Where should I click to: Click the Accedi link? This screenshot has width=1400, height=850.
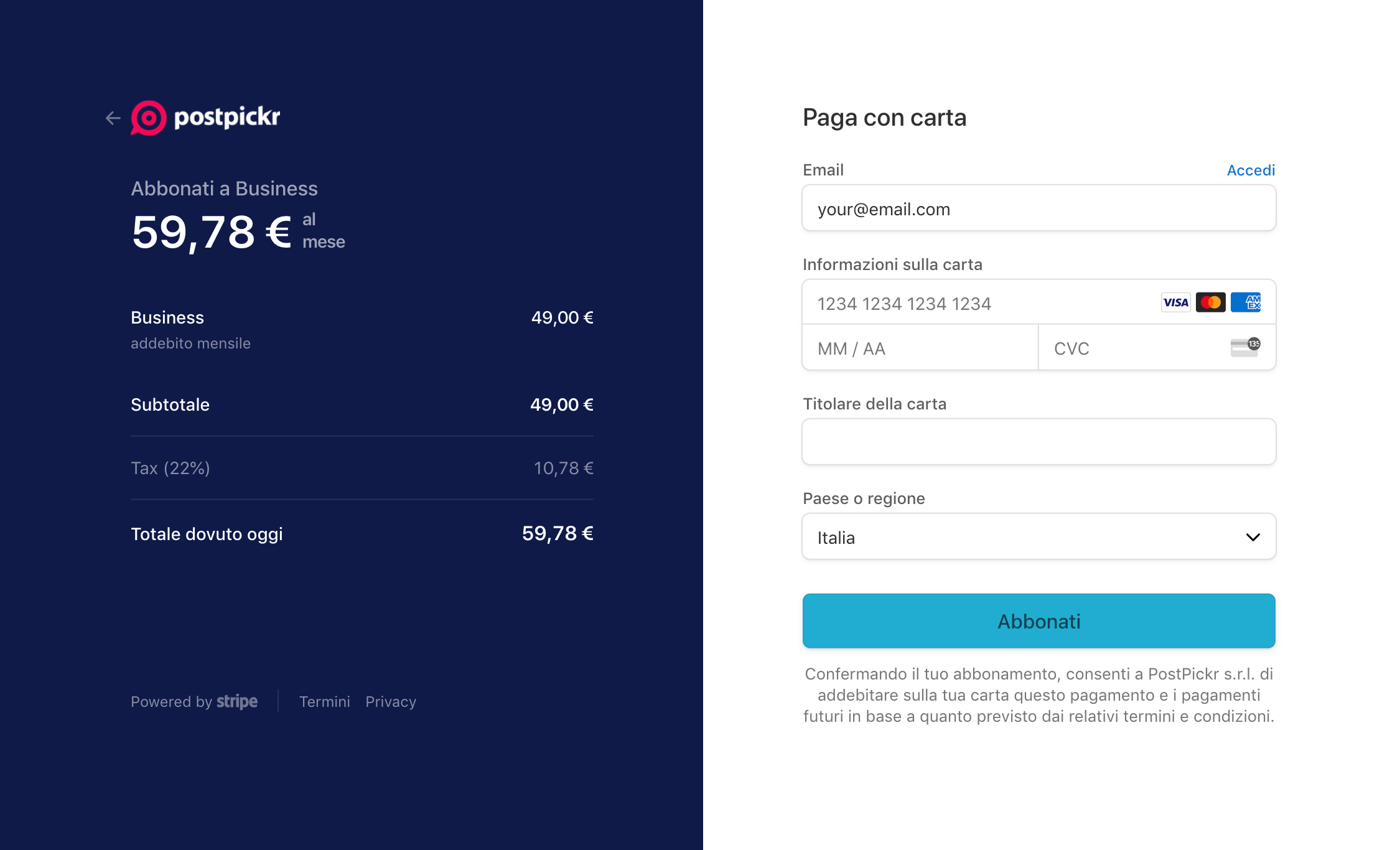coord(1251,170)
